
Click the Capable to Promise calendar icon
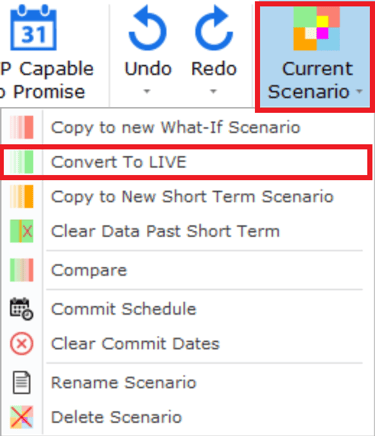click(x=33, y=27)
